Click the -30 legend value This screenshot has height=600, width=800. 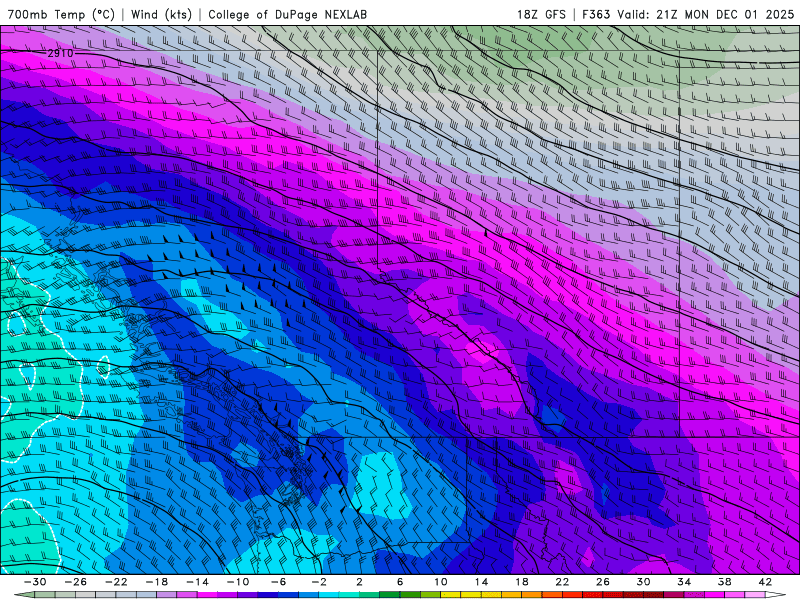point(35,582)
